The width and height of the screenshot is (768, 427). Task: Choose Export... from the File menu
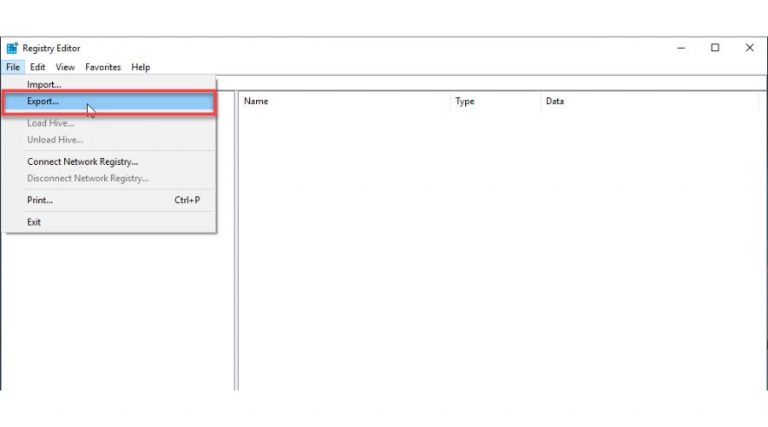(110, 101)
